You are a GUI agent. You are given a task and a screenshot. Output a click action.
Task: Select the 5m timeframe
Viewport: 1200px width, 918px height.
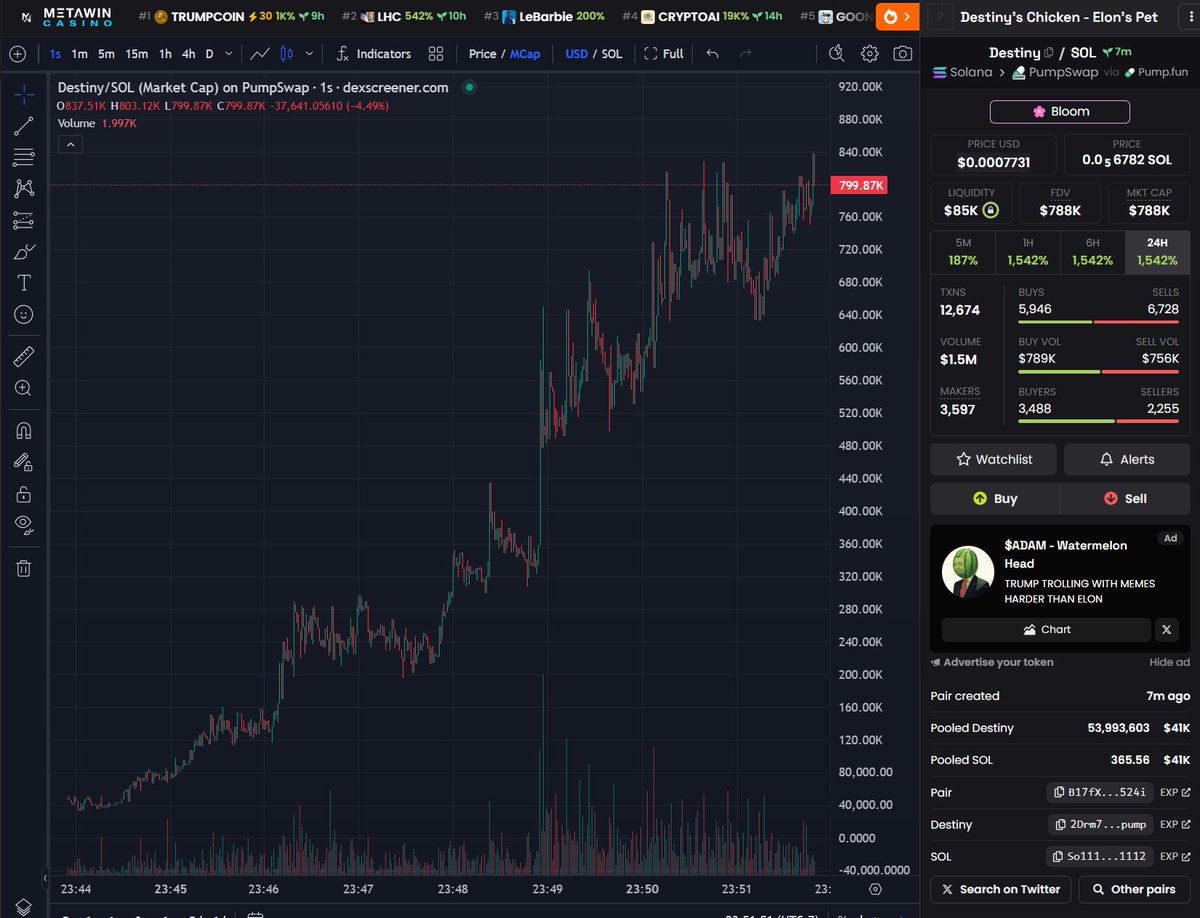pos(107,54)
